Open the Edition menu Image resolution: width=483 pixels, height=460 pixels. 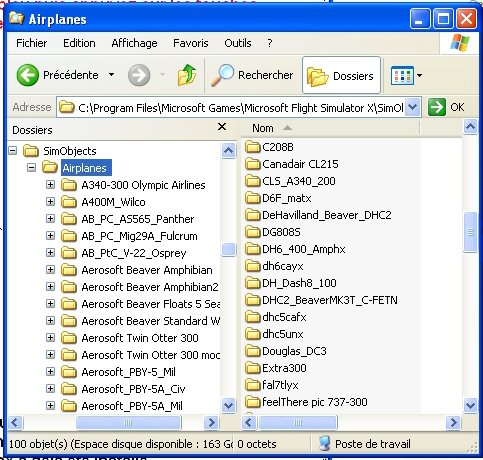(79, 43)
